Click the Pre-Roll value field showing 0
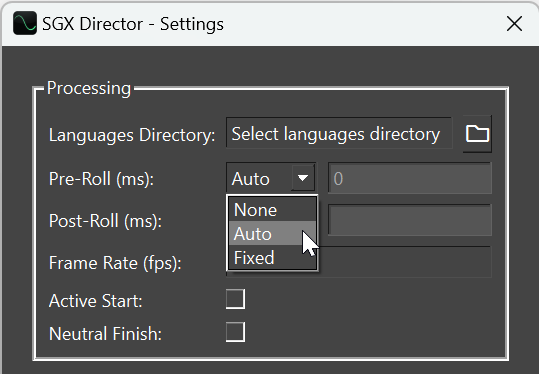Screen dimensions: 539x374 (x=410, y=178)
